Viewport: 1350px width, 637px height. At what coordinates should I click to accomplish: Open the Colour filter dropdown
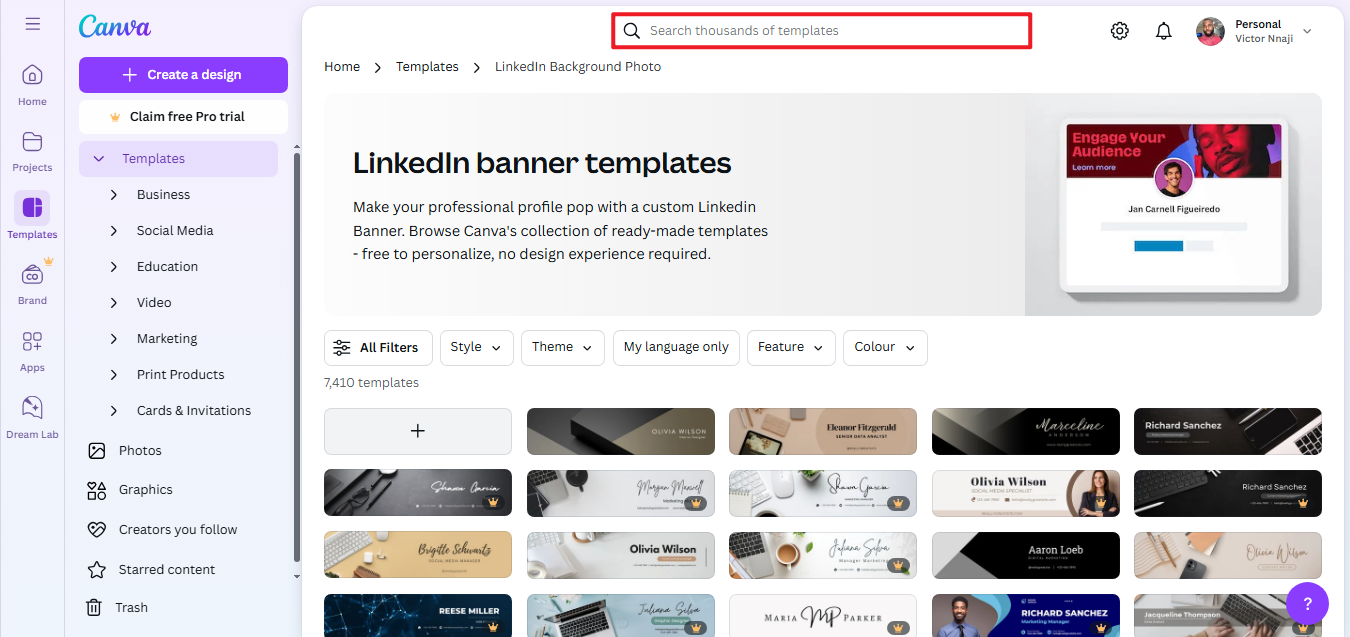point(884,347)
